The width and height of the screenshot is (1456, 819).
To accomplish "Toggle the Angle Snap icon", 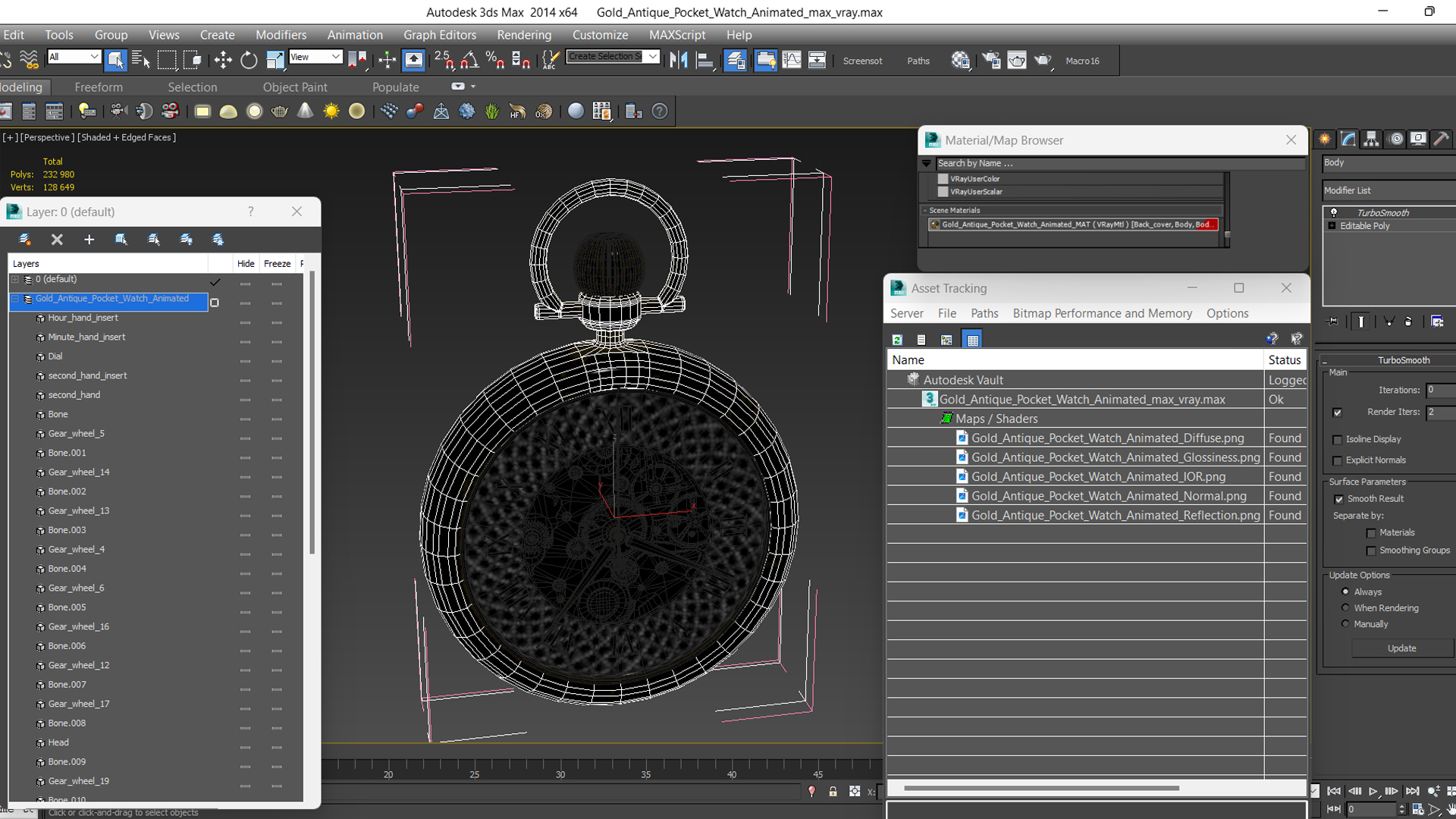I will [x=469, y=60].
